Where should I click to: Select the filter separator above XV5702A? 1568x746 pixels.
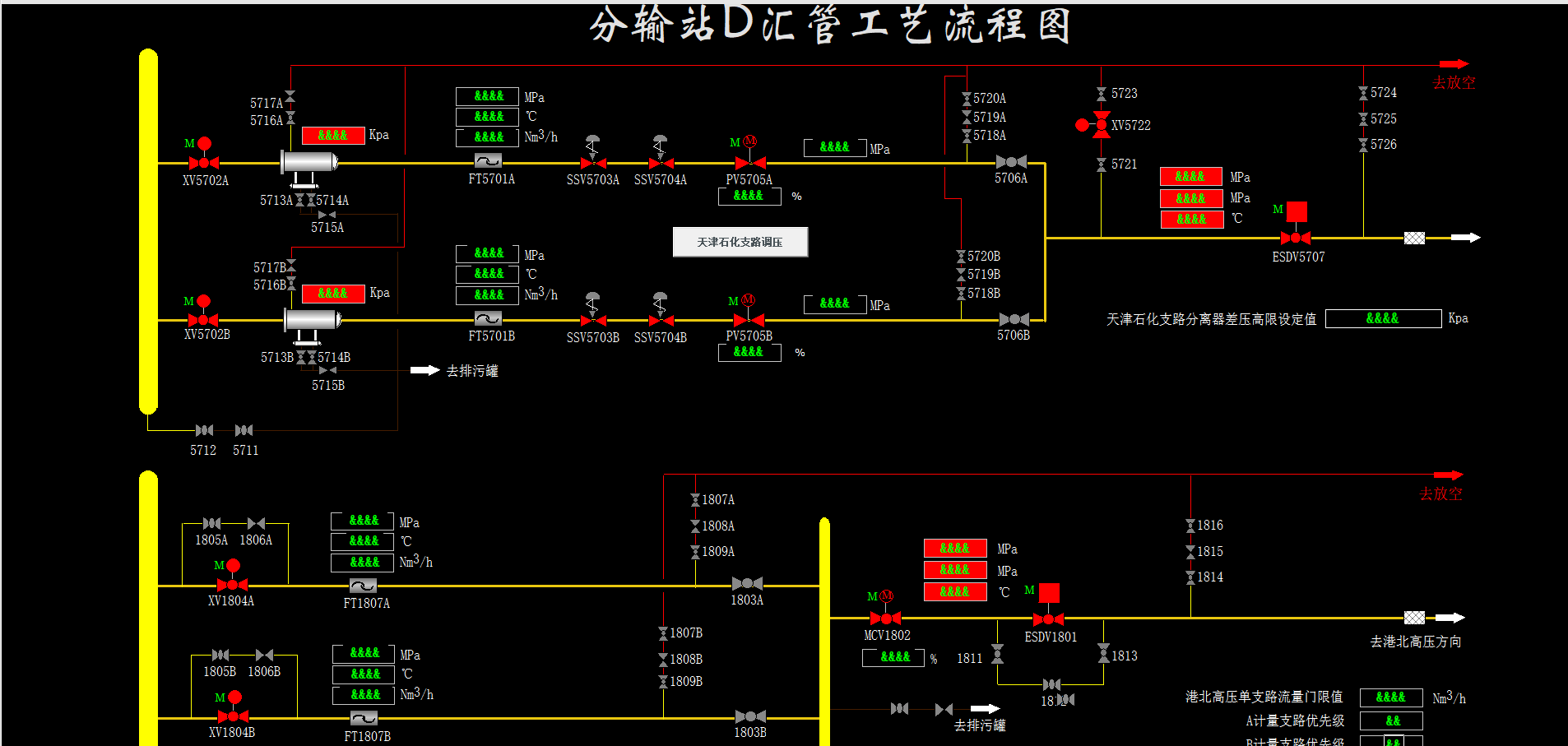coord(308,161)
